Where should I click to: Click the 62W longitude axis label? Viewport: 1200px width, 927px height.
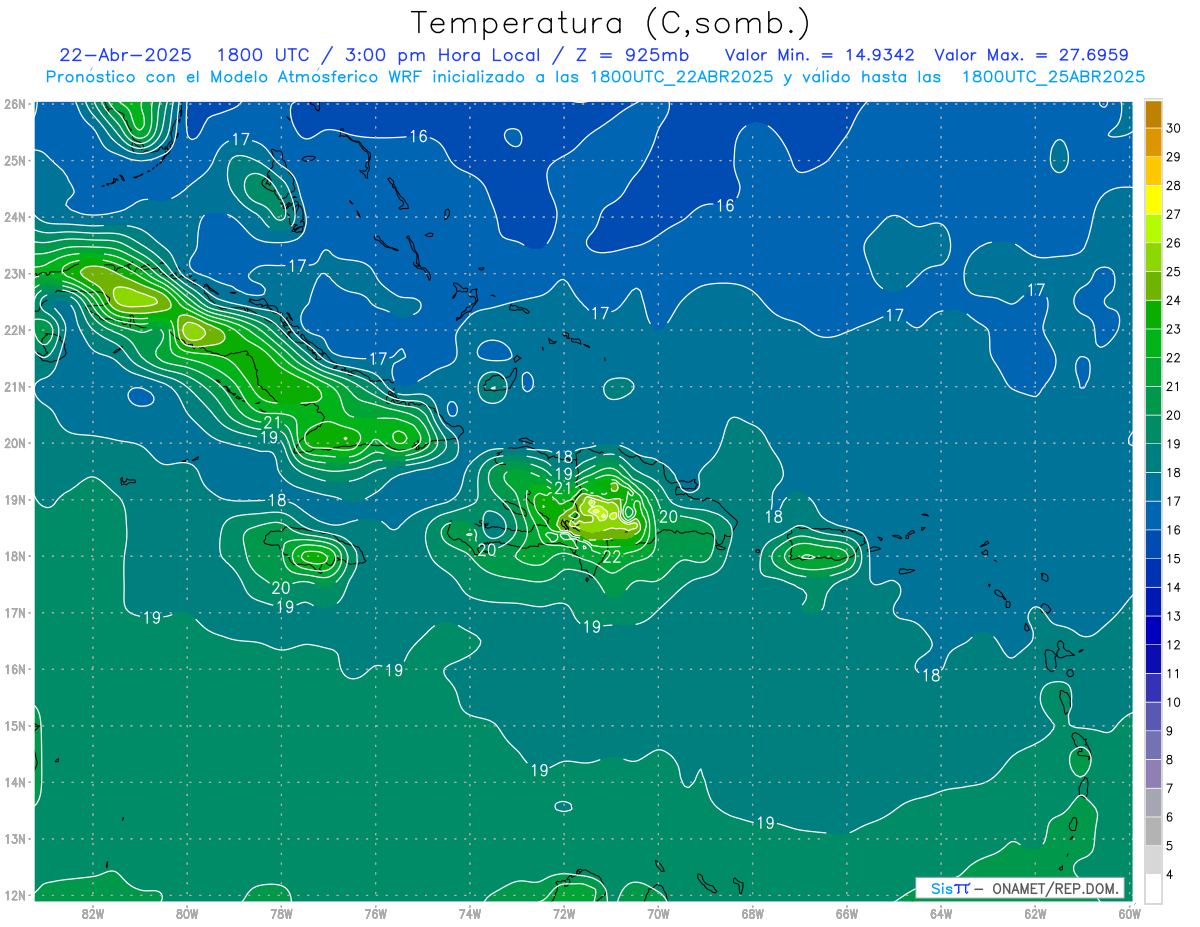click(x=1035, y=913)
